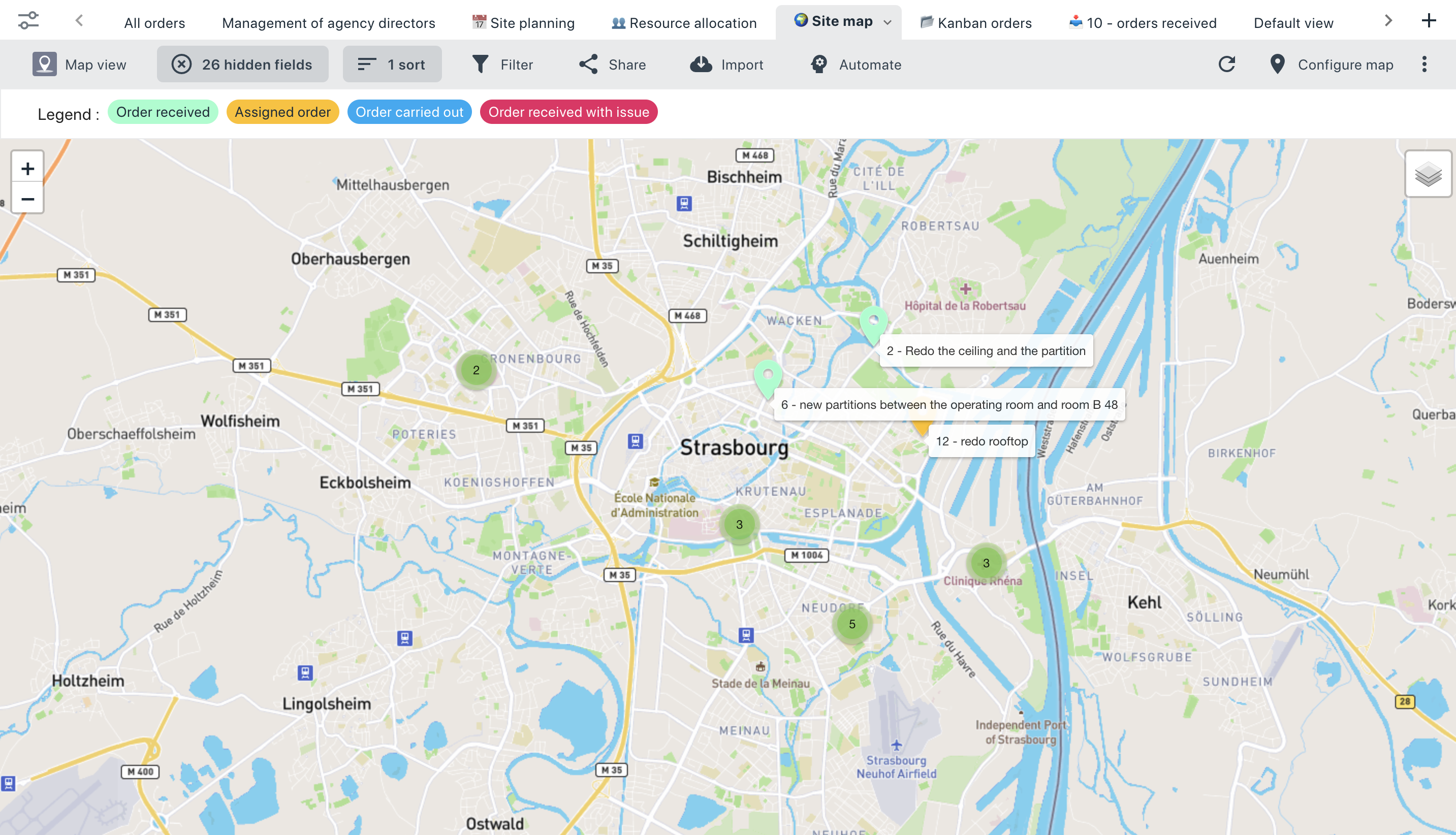Click the Configure map pin icon
The width and height of the screenshot is (1456, 835).
(1277, 64)
